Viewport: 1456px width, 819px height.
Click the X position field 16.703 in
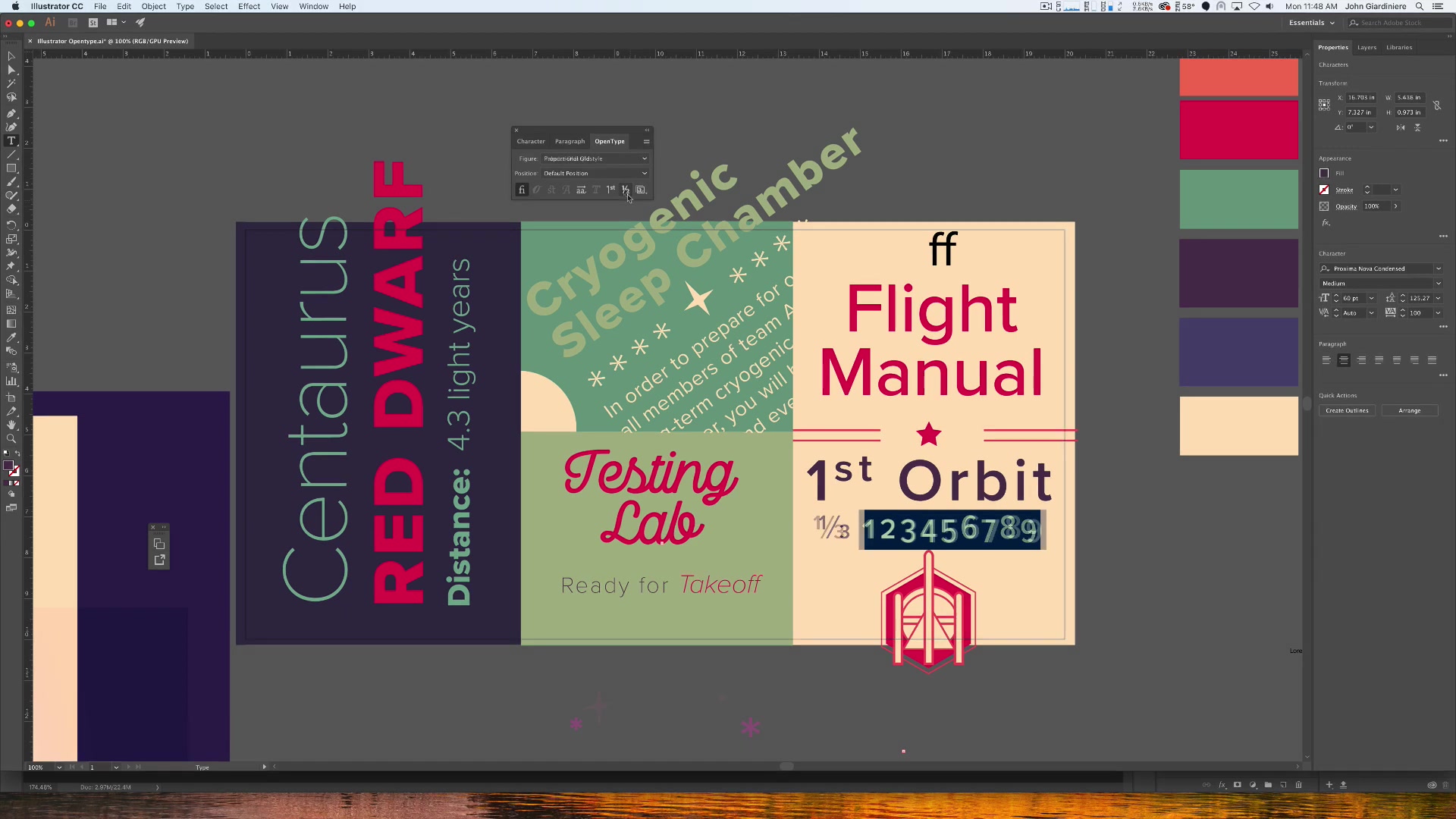point(1362,97)
